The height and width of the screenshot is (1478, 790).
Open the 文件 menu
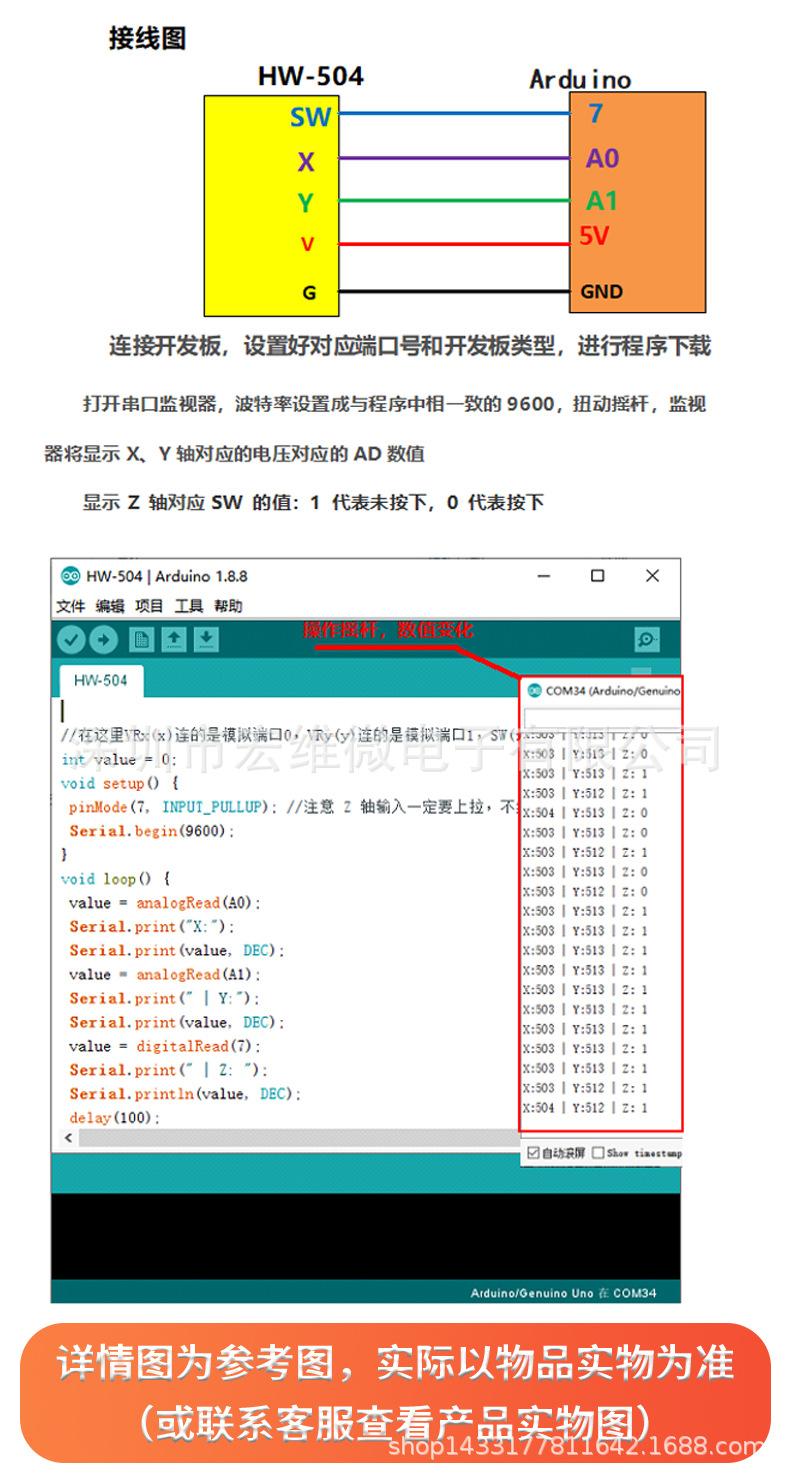tap(70, 606)
